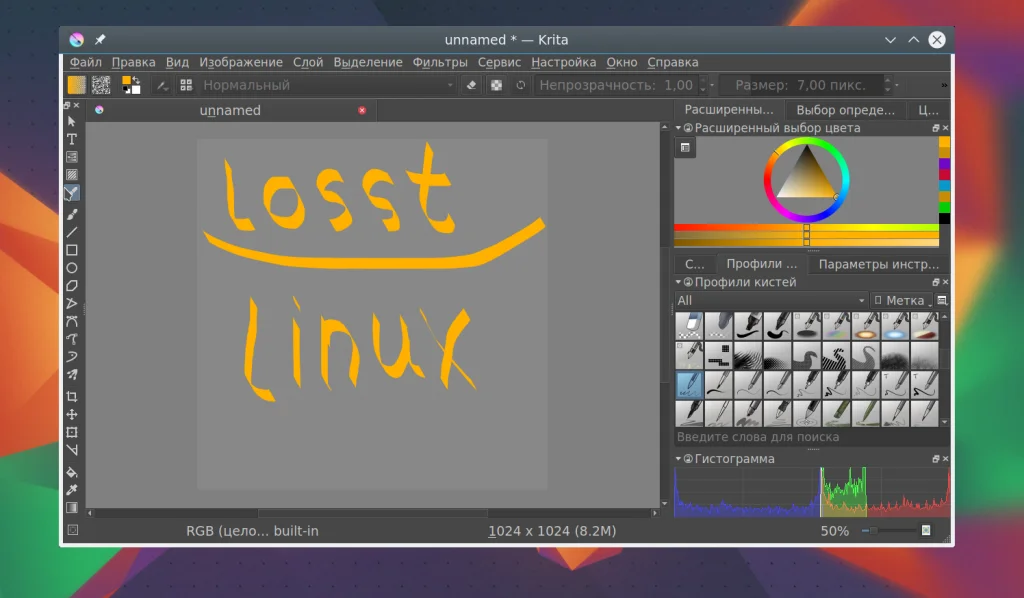Open the Фильтры menu
This screenshot has width=1024, height=598.
coord(440,62)
